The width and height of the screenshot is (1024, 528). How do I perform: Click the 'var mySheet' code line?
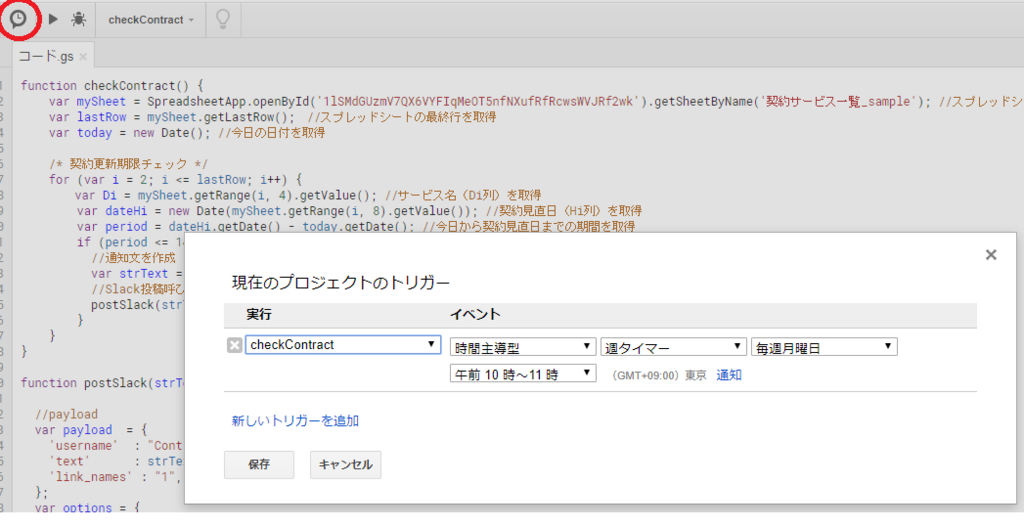click(536, 101)
